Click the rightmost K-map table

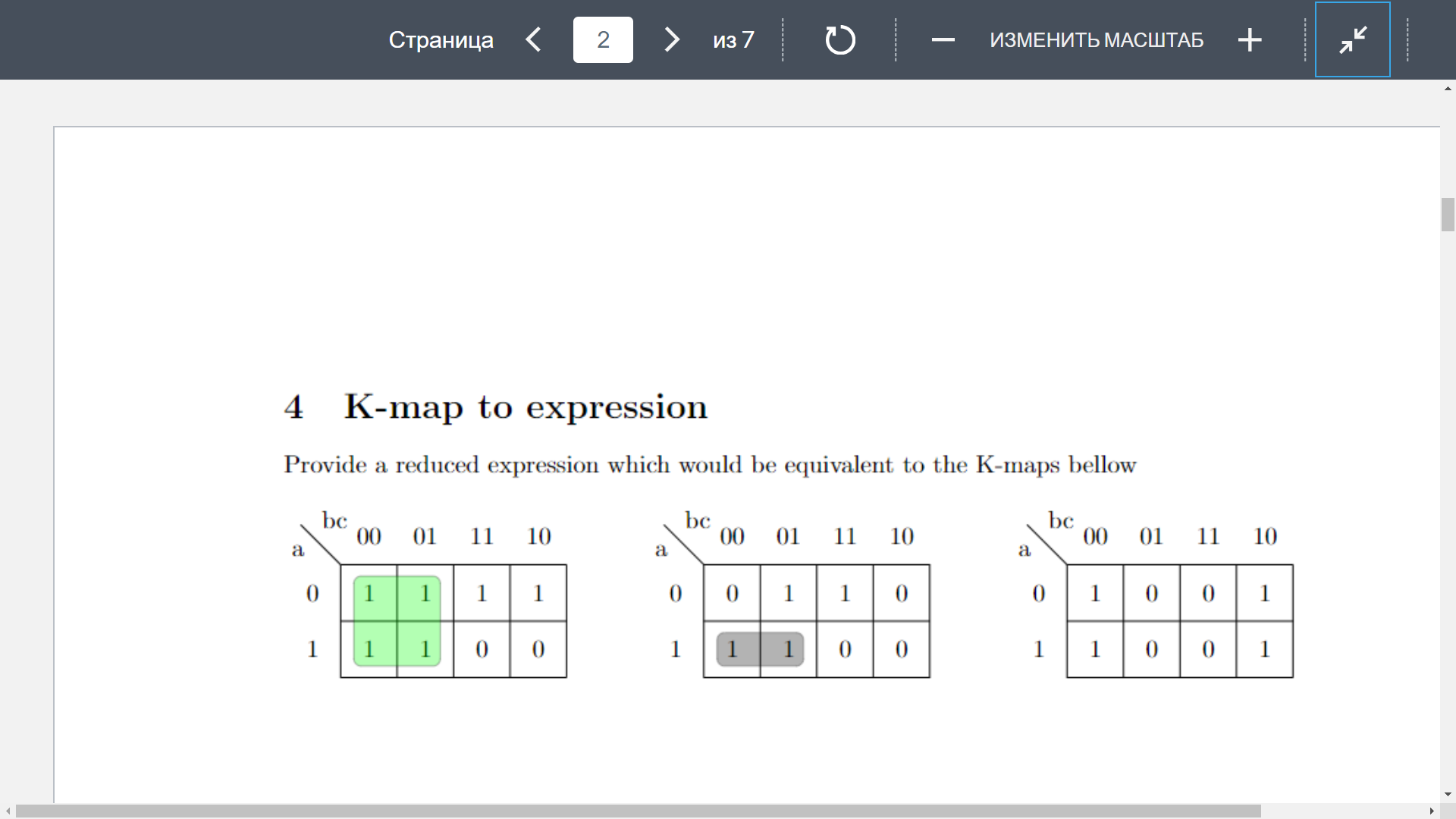pos(1179,622)
